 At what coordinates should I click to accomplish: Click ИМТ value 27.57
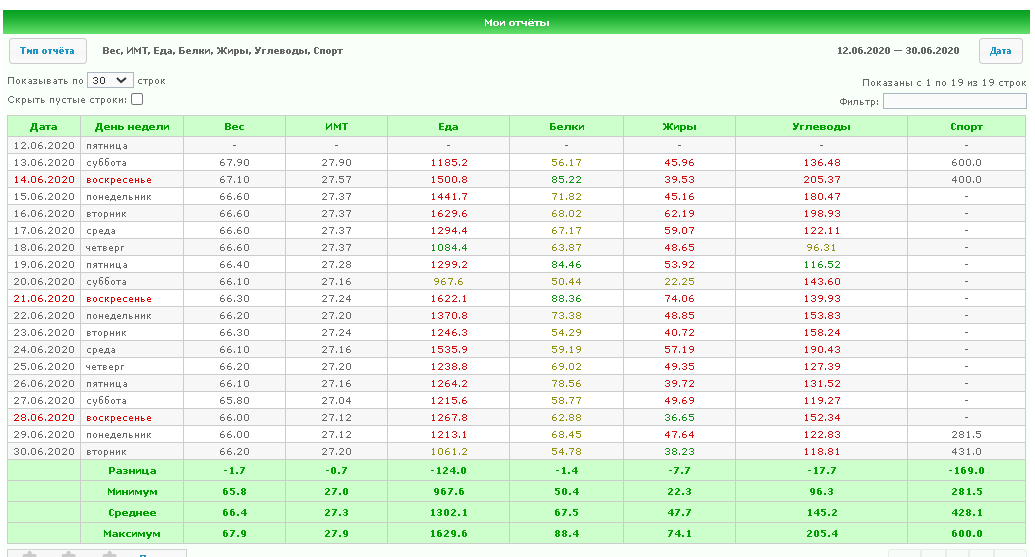coord(336,180)
